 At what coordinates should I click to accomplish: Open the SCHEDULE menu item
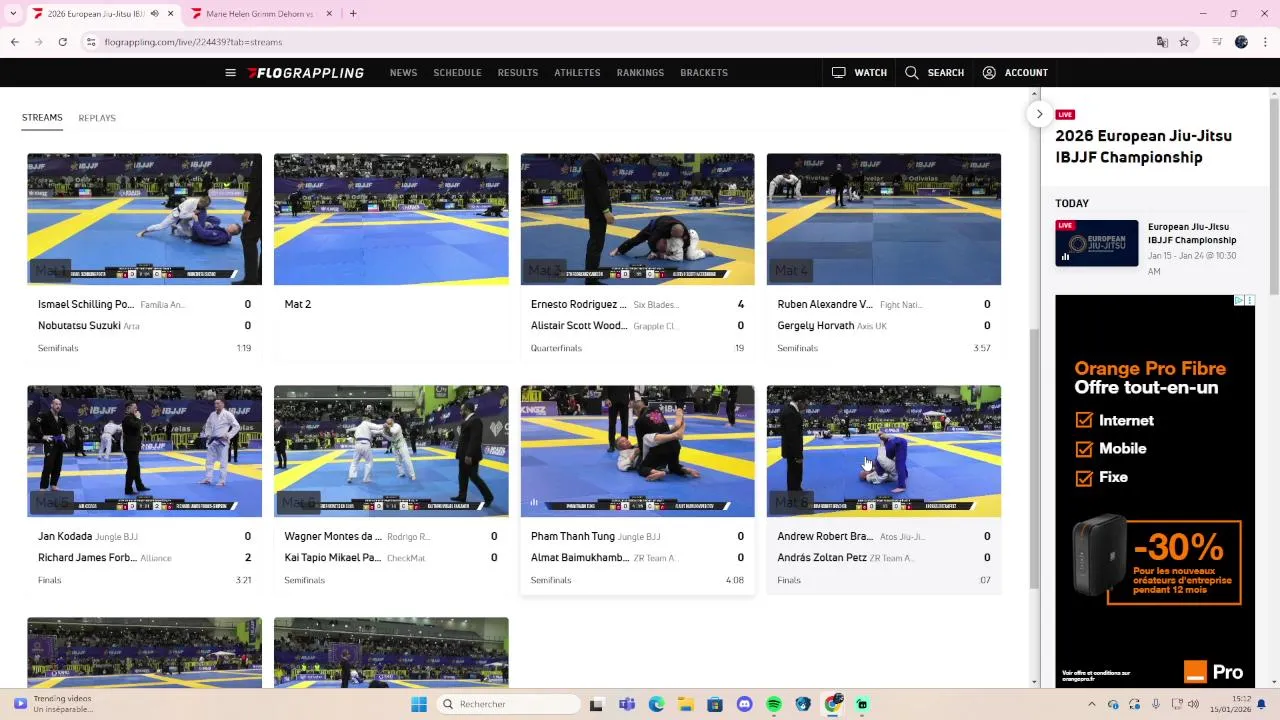pyautogui.click(x=457, y=73)
